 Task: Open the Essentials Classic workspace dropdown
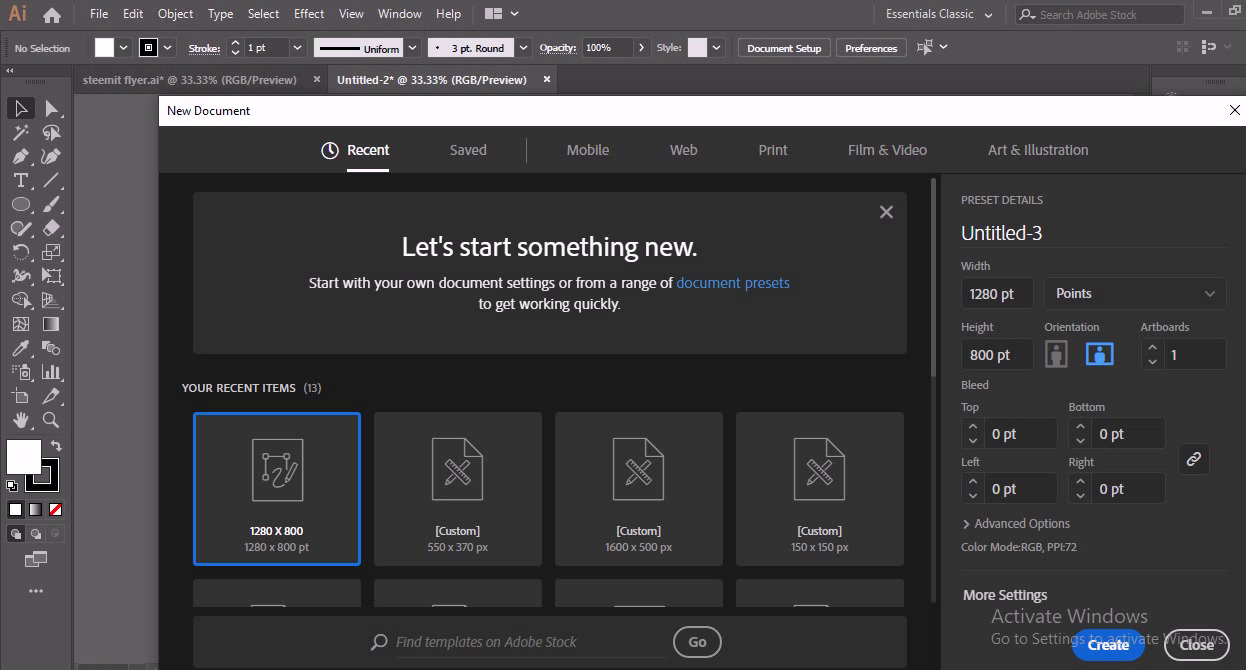pyautogui.click(x=939, y=14)
